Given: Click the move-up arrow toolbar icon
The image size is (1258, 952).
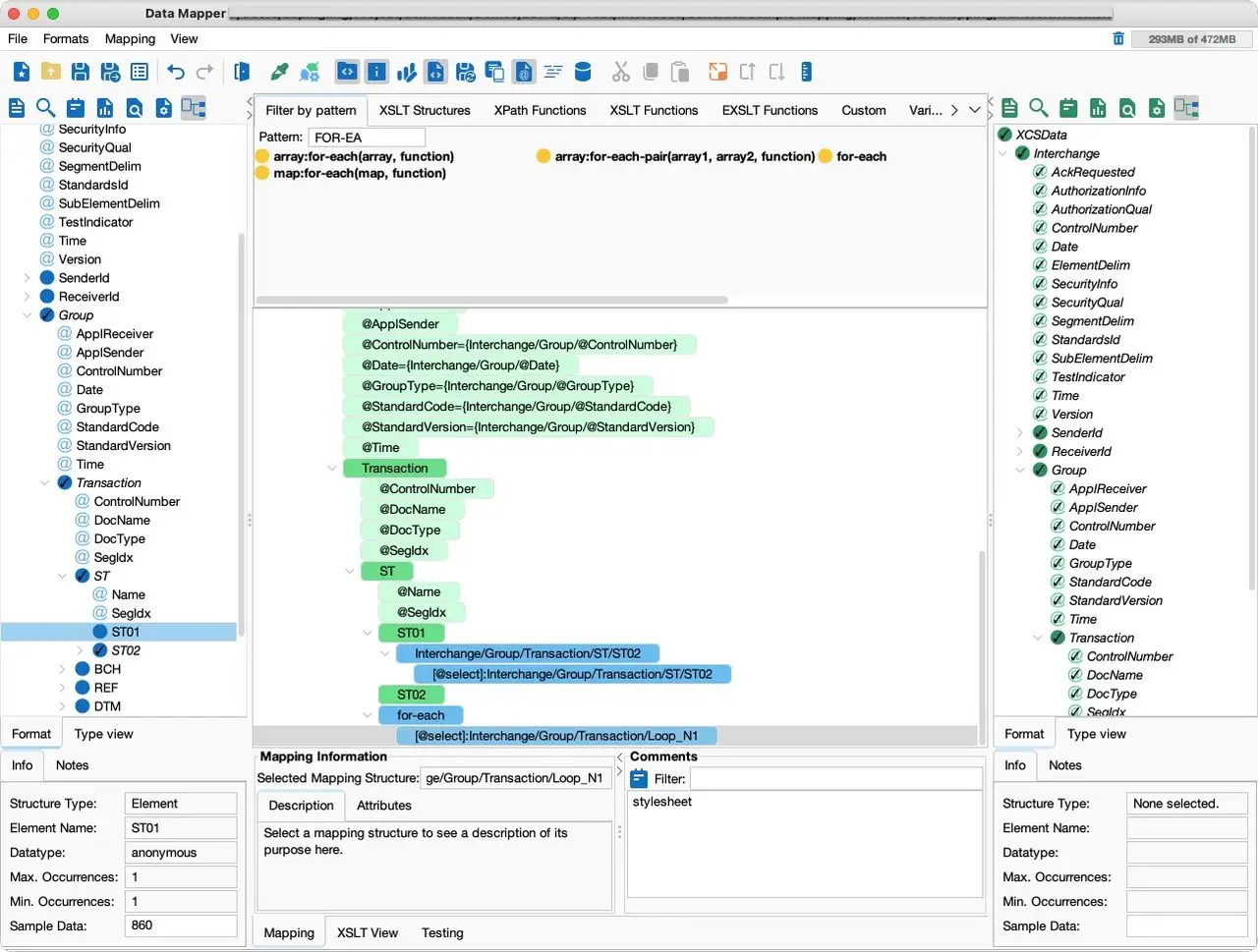Looking at the screenshot, I should [x=748, y=72].
